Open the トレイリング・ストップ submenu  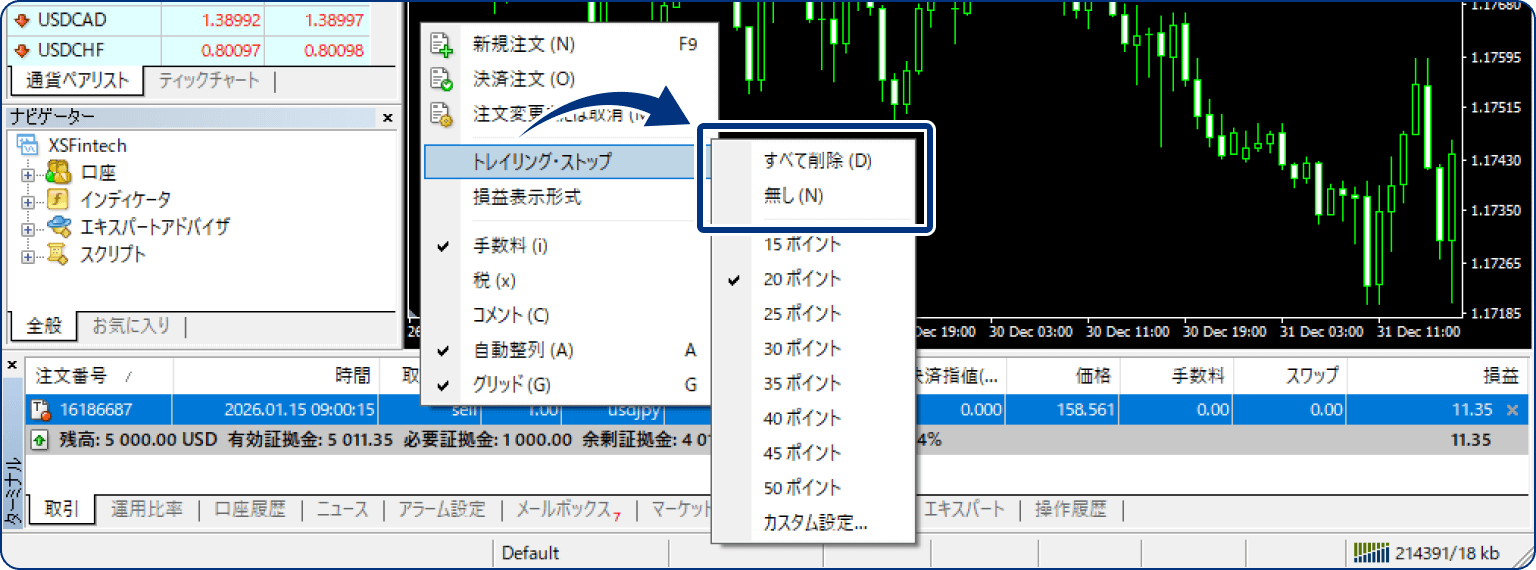tap(566, 162)
